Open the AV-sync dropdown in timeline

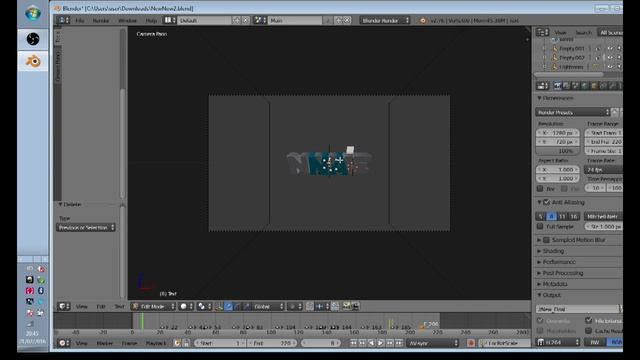click(x=433, y=343)
